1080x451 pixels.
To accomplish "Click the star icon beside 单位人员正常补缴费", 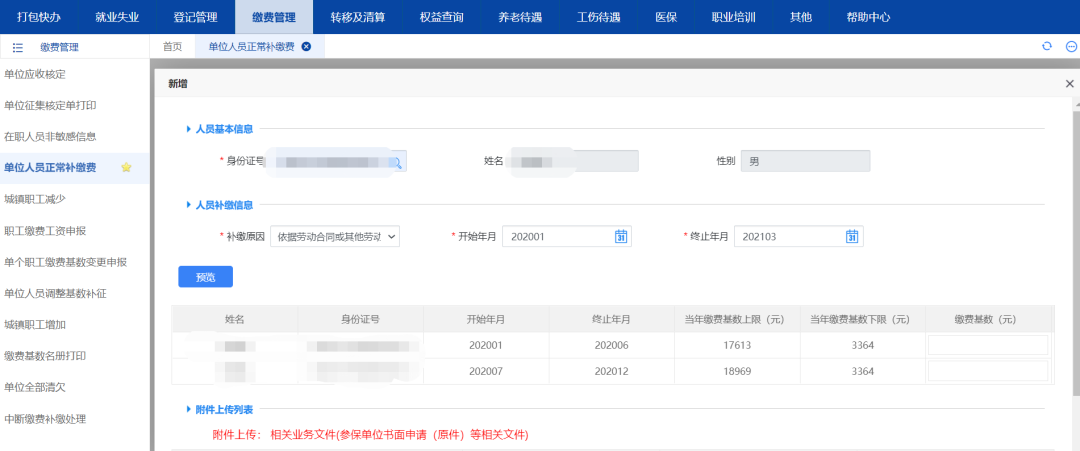I will coord(126,168).
